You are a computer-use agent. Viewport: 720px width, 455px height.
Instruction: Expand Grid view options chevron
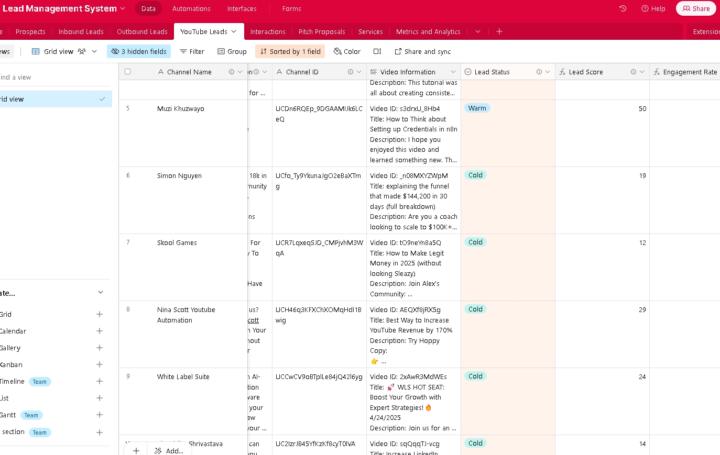click(94, 51)
